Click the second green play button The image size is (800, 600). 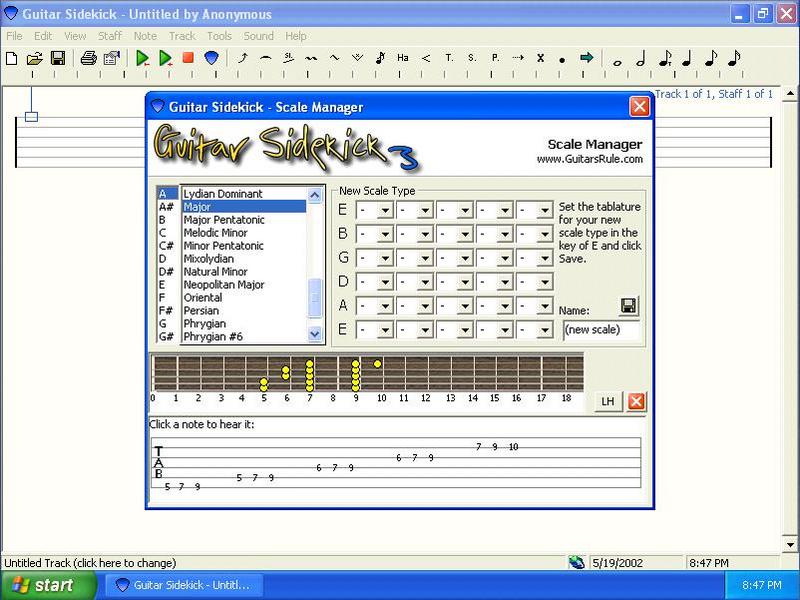point(165,58)
